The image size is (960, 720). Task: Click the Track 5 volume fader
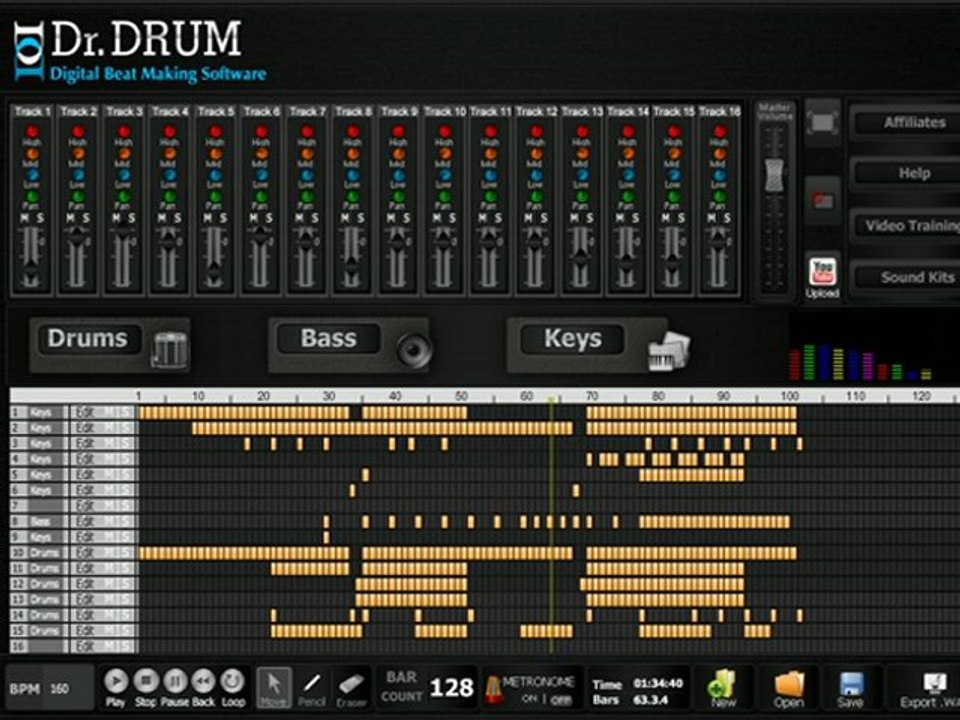pyautogui.click(x=214, y=272)
